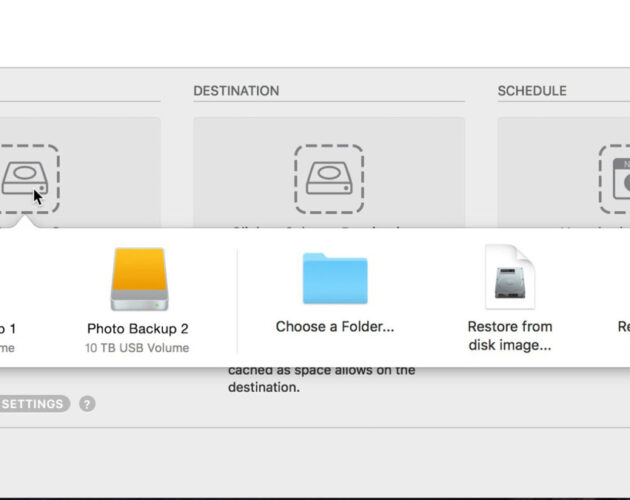Click the DESTINATION section header
This screenshot has height=500, width=630.
coord(236,91)
